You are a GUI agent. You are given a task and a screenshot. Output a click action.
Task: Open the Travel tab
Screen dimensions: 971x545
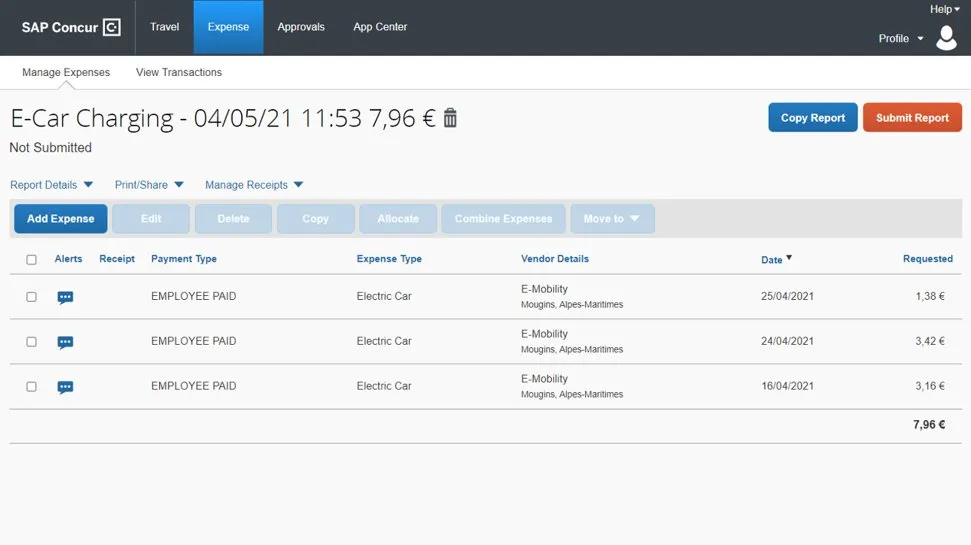click(164, 27)
